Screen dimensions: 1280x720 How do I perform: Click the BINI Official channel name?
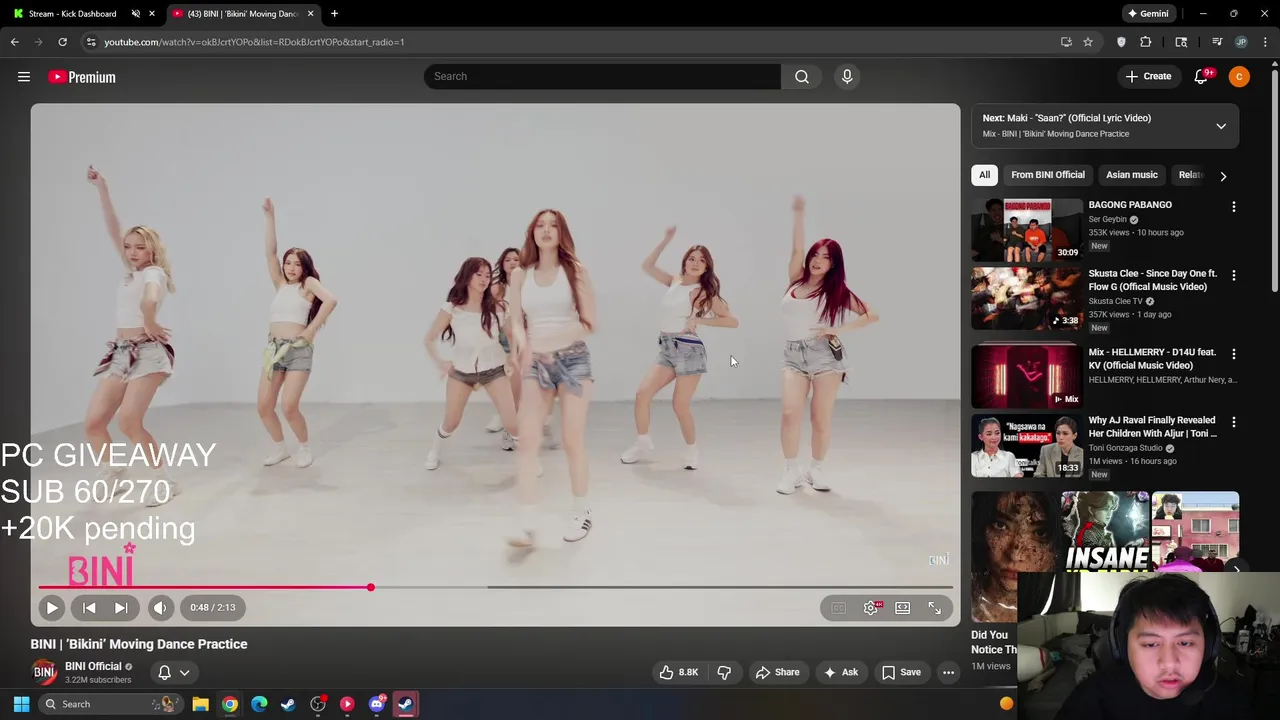pos(93,666)
